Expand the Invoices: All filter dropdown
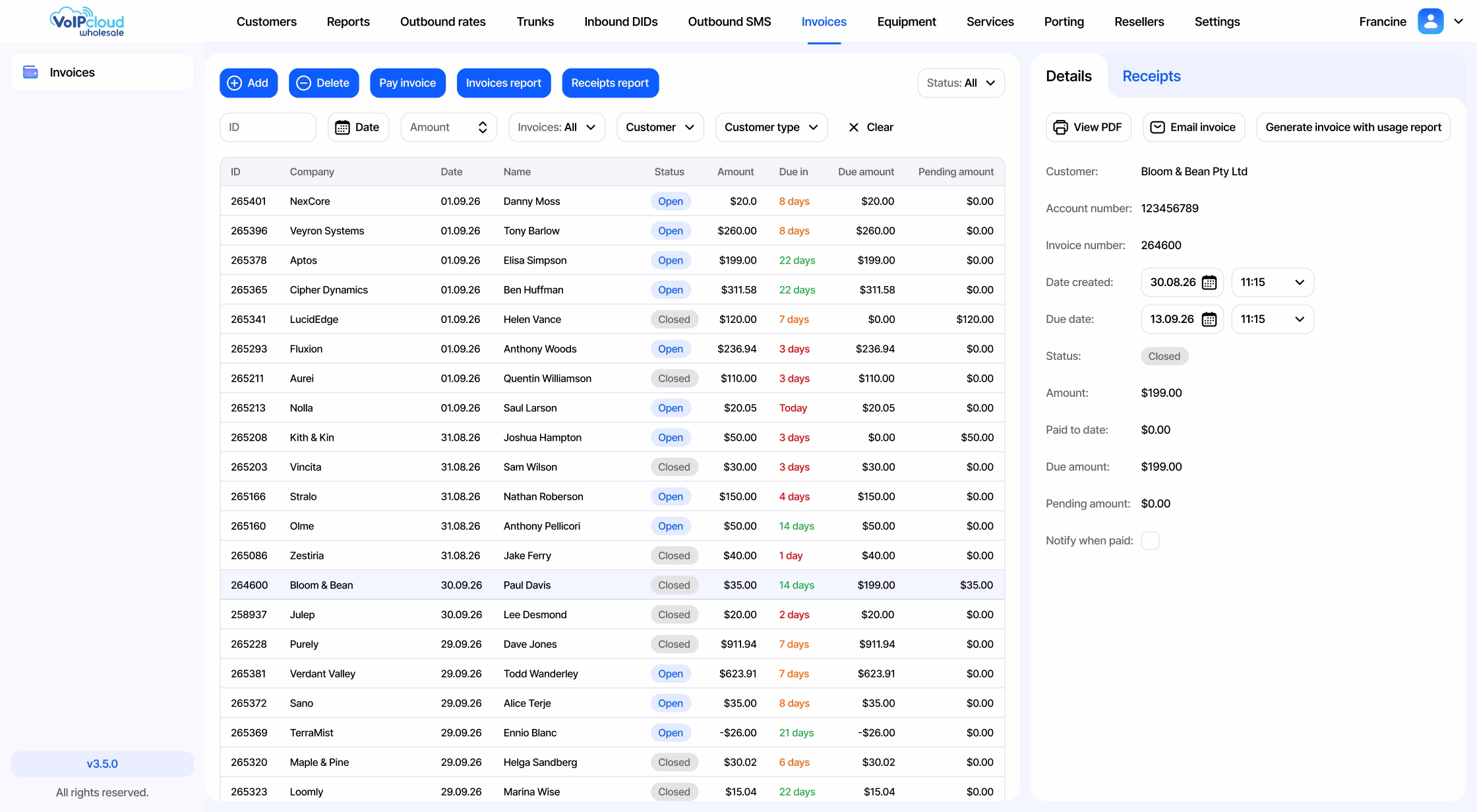Image resolution: width=1477 pixels, height=812 pixels. (x=557, y=127)
